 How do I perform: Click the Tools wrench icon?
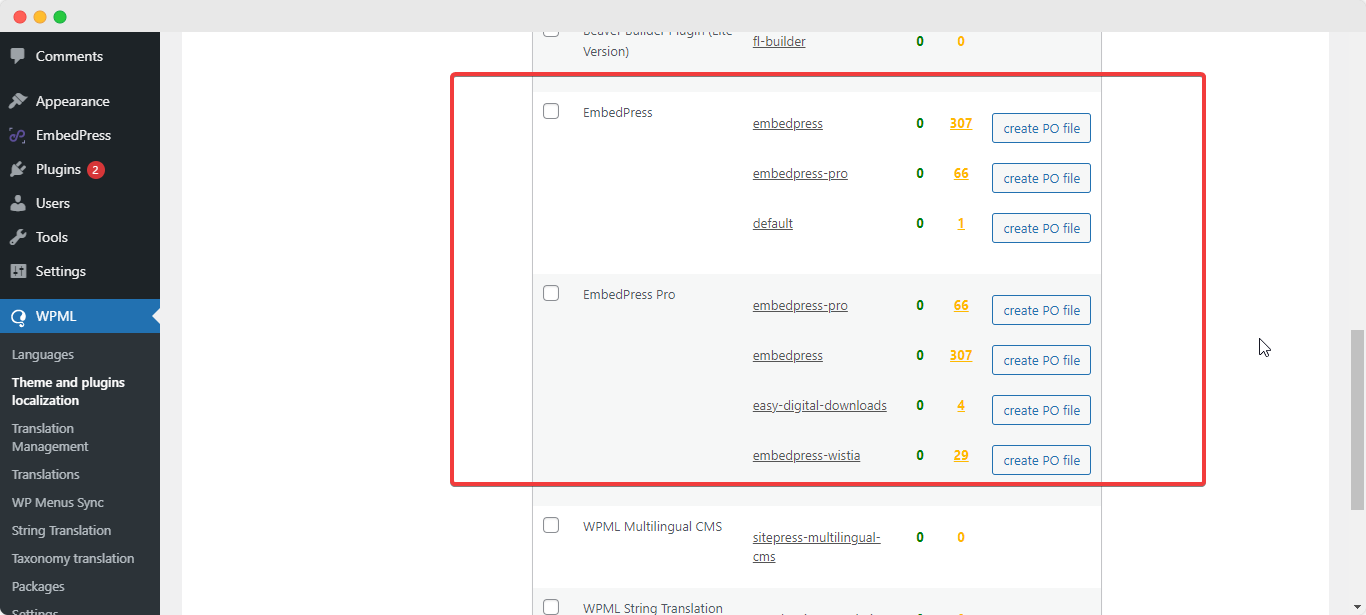[17, 237]
